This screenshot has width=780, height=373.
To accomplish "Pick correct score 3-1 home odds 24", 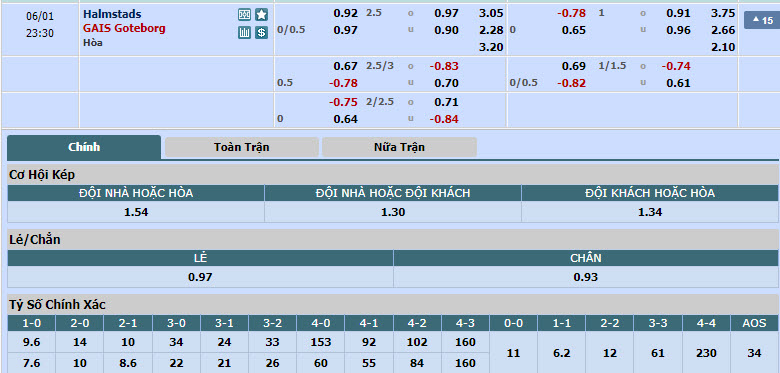I will [224, 342].
